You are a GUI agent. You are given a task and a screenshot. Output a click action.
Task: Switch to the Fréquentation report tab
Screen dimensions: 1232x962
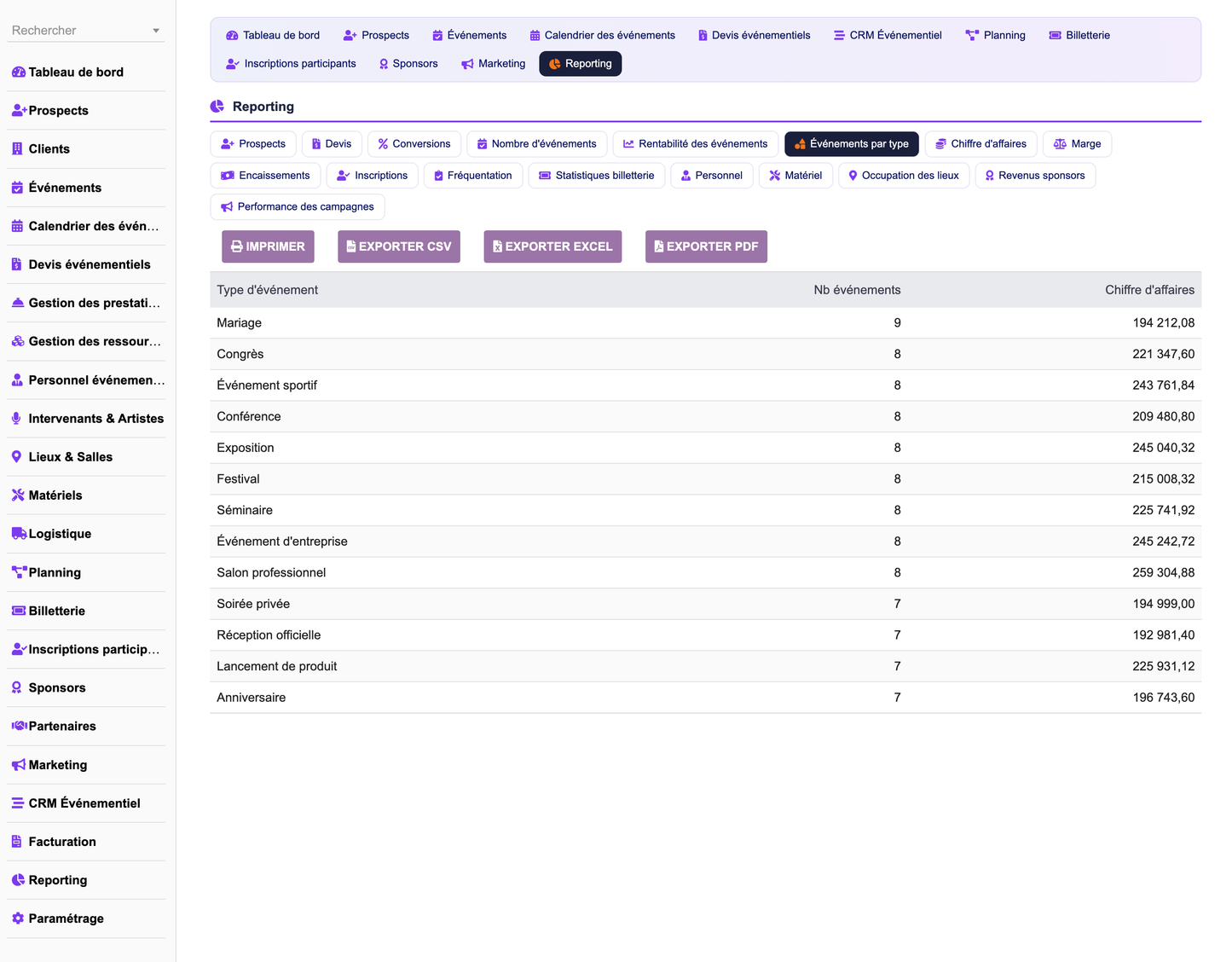(x=473, y=176)
